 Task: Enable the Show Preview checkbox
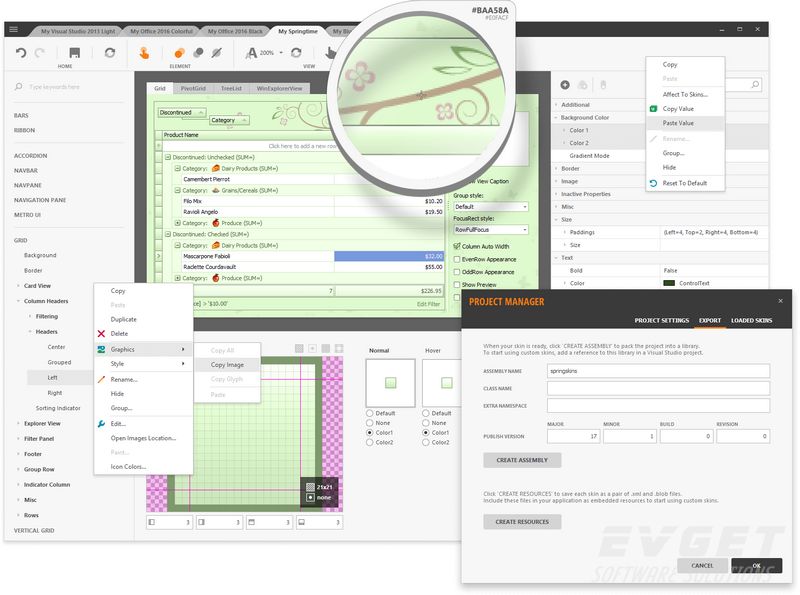[457, 285]
